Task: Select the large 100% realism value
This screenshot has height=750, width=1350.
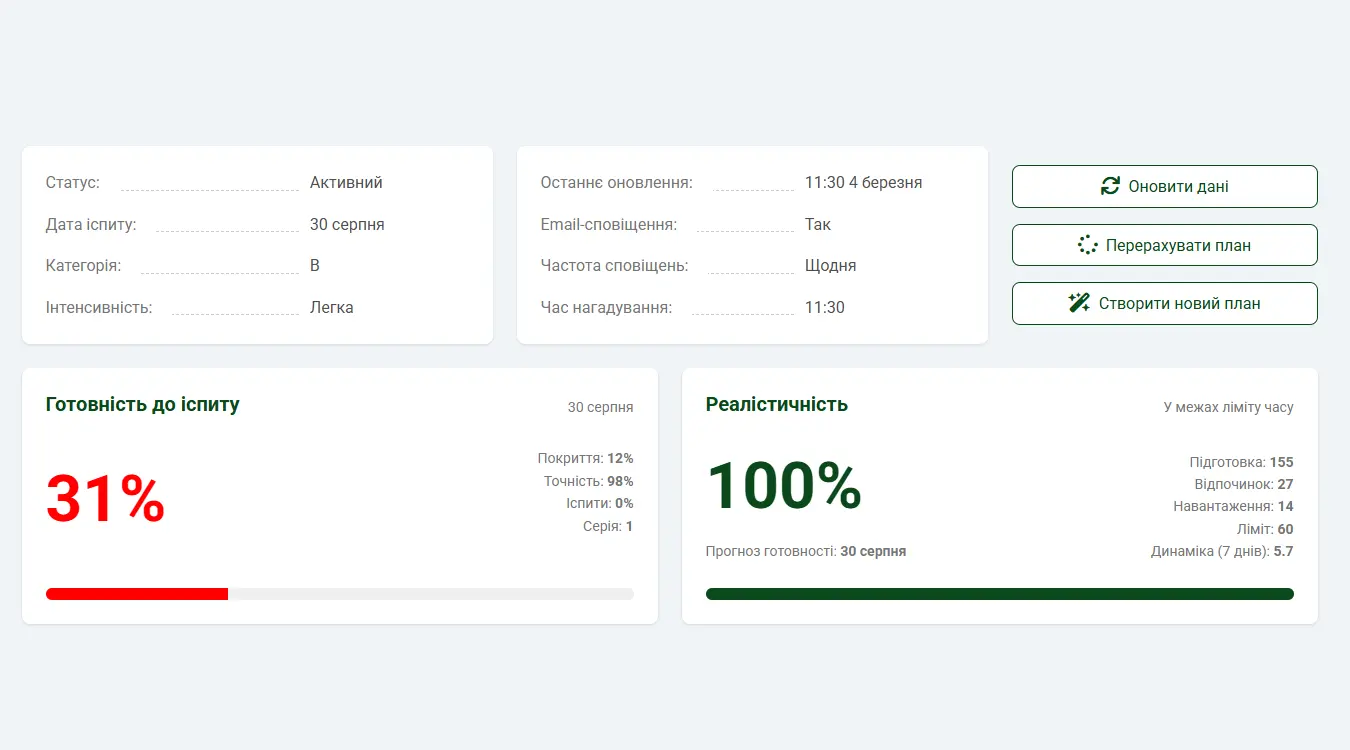Action: click(784, 486)
